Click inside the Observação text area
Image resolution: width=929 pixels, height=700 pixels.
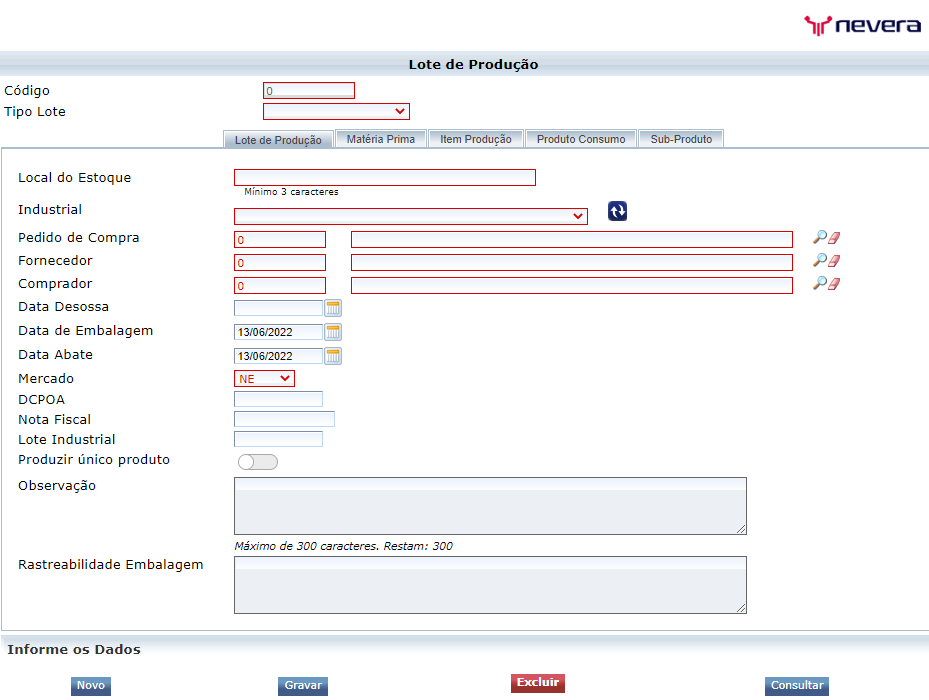[x=490, y=506]
